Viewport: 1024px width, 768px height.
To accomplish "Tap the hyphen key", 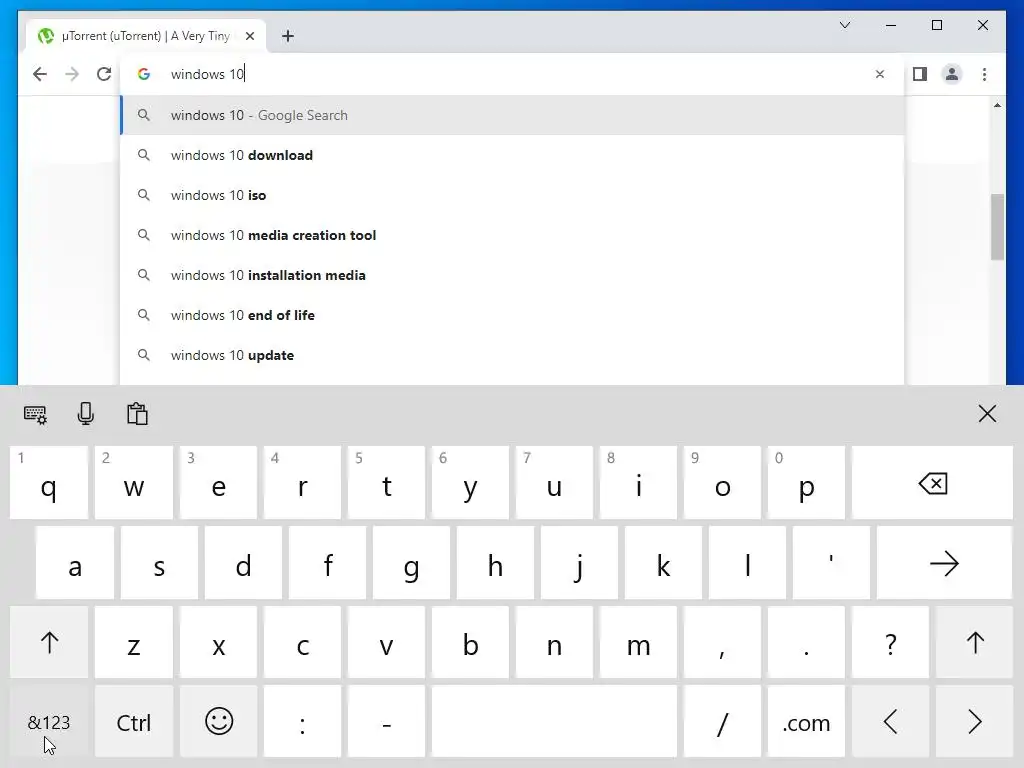I will point(387,722).
